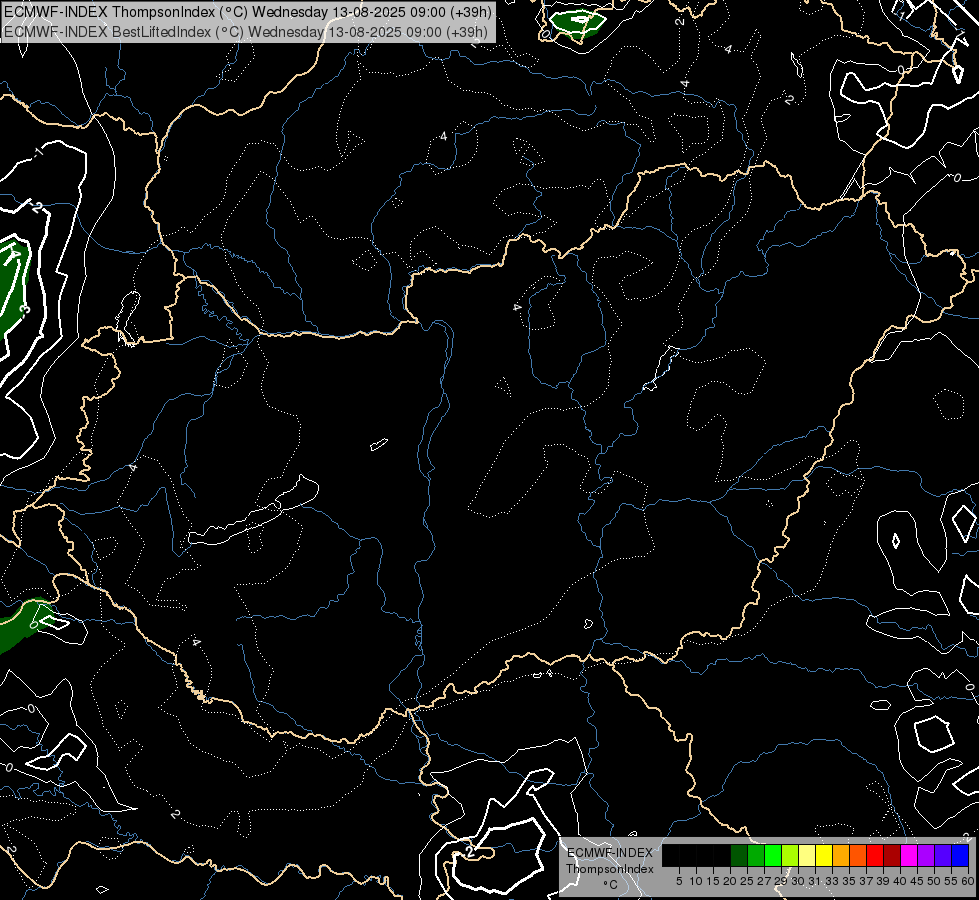The image size is (979, 900).
Task: Click the violet 50–55 legend swatch
Action: pos(942,856)
